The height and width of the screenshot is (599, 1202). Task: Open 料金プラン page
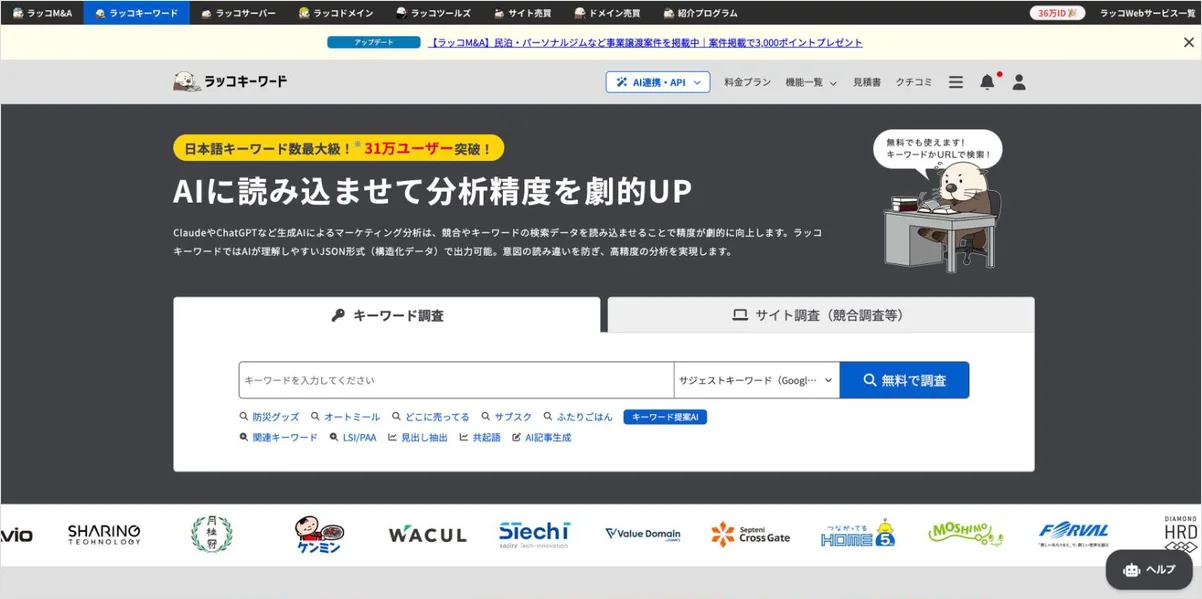pyautogui.click(x=748, y=82)
